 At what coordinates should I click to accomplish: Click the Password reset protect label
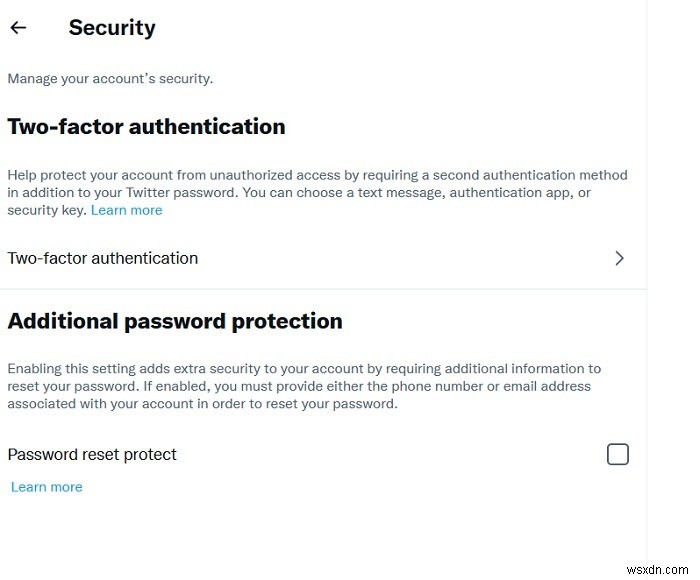point(92,455)
